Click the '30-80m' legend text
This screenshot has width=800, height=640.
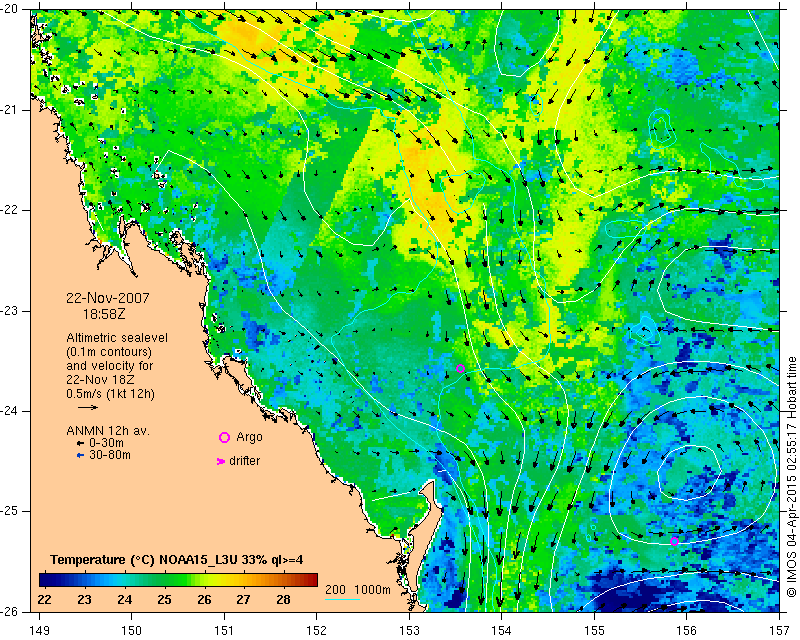(110, 455)
